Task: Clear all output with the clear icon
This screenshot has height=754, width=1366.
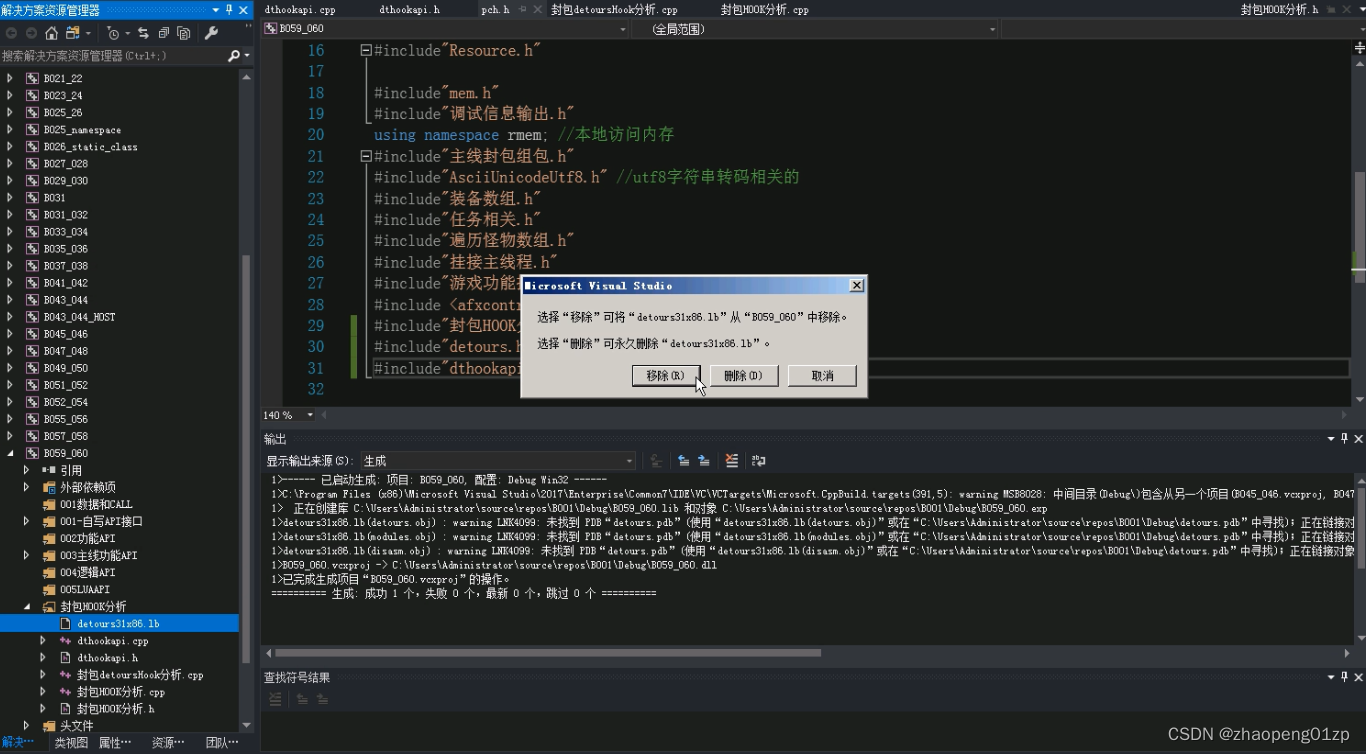Action: click(x=732, y=461)
